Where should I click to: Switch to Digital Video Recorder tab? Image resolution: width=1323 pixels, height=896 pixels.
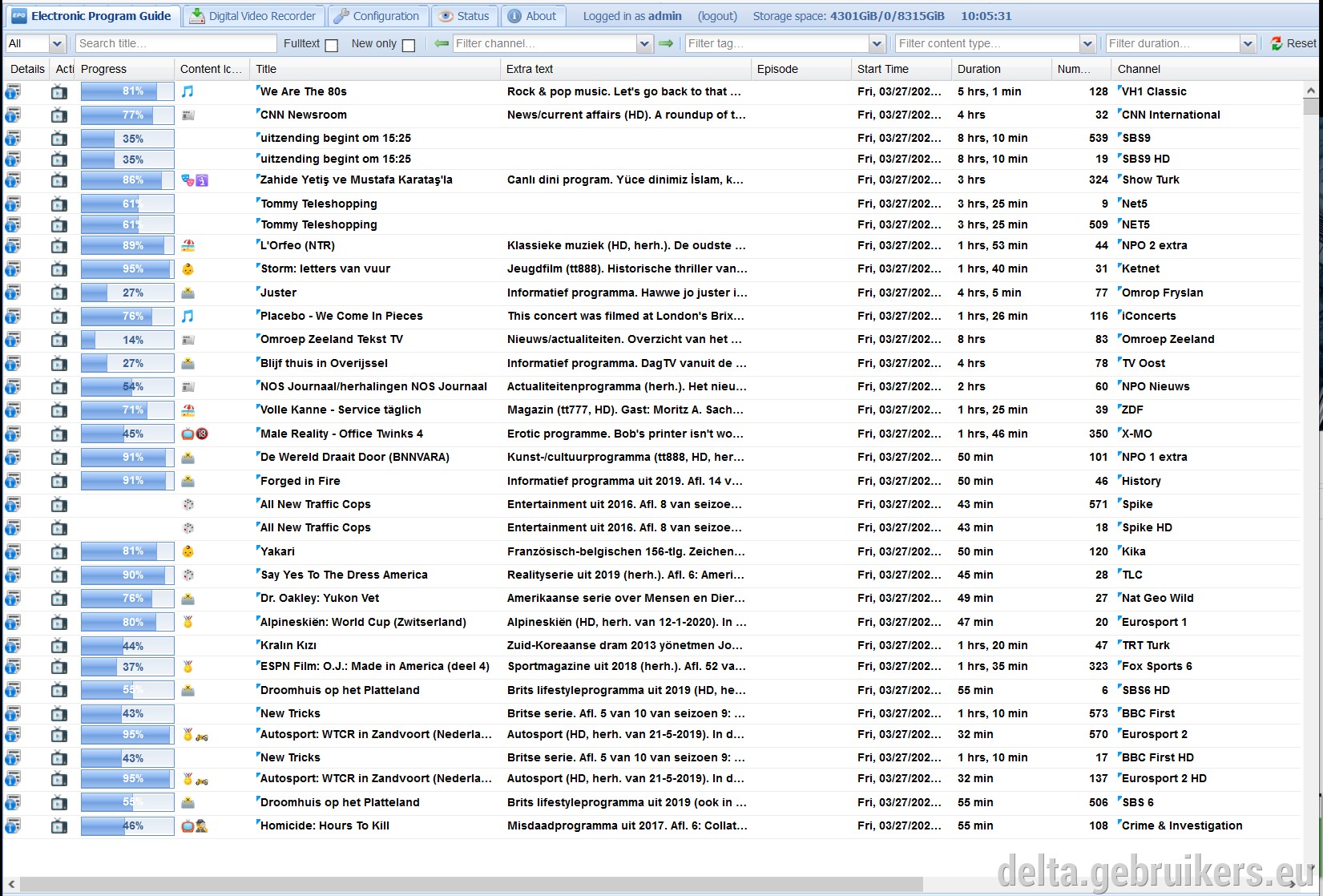click(x=253, y=16)
